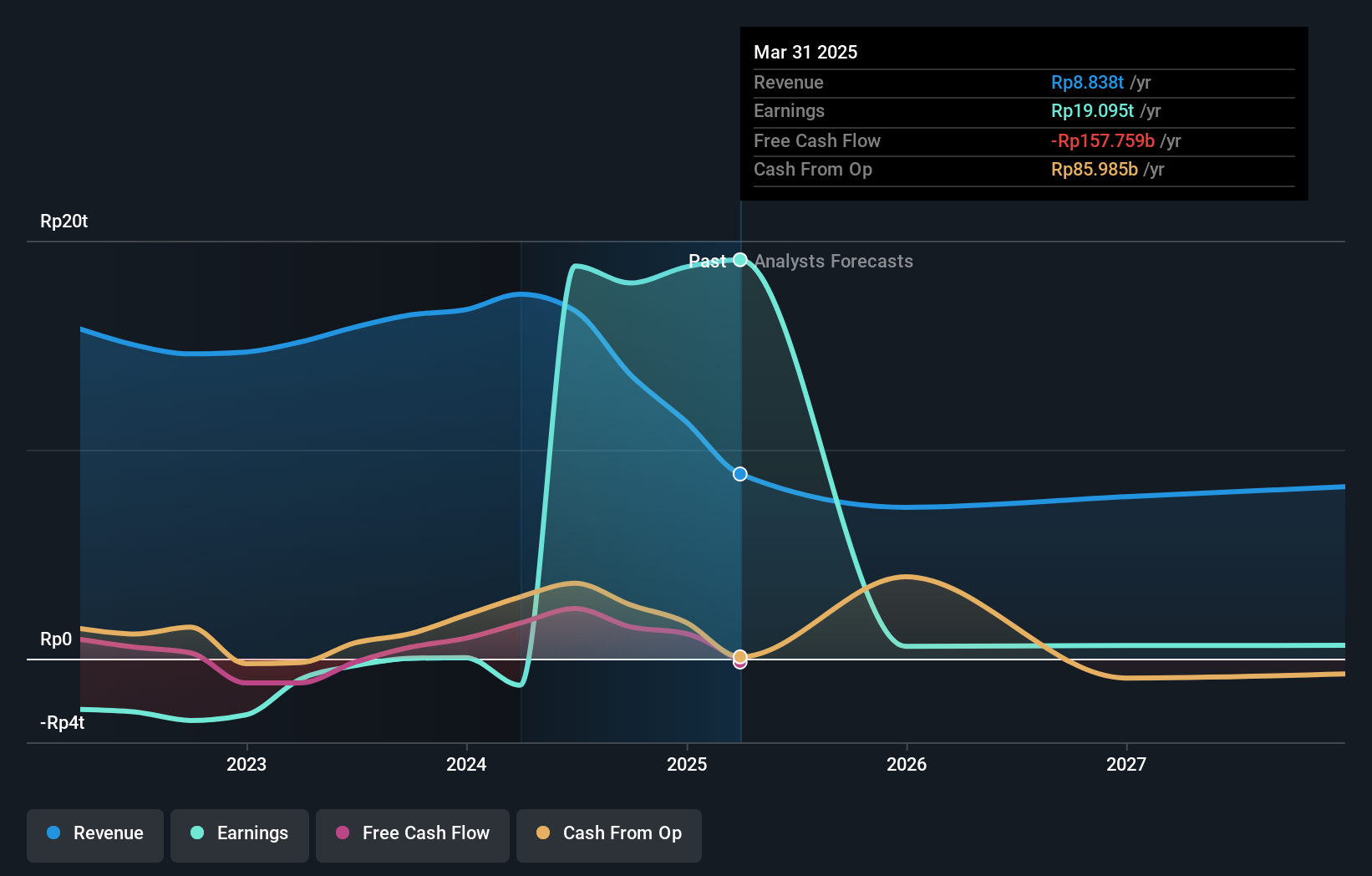The height and width of the screenshot is (876, 1372).
Task: Toggle the Free Cash Flow legend button
Action: [x=413, y=835]
